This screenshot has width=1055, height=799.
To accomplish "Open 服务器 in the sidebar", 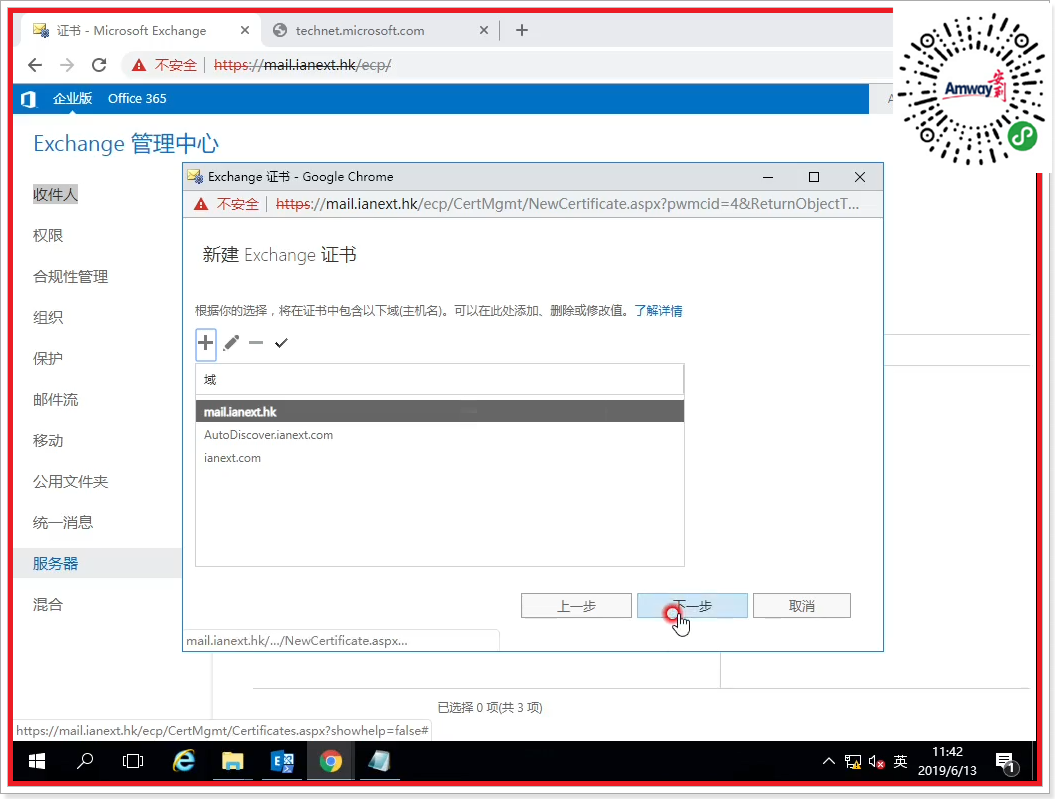I will 56,564.
